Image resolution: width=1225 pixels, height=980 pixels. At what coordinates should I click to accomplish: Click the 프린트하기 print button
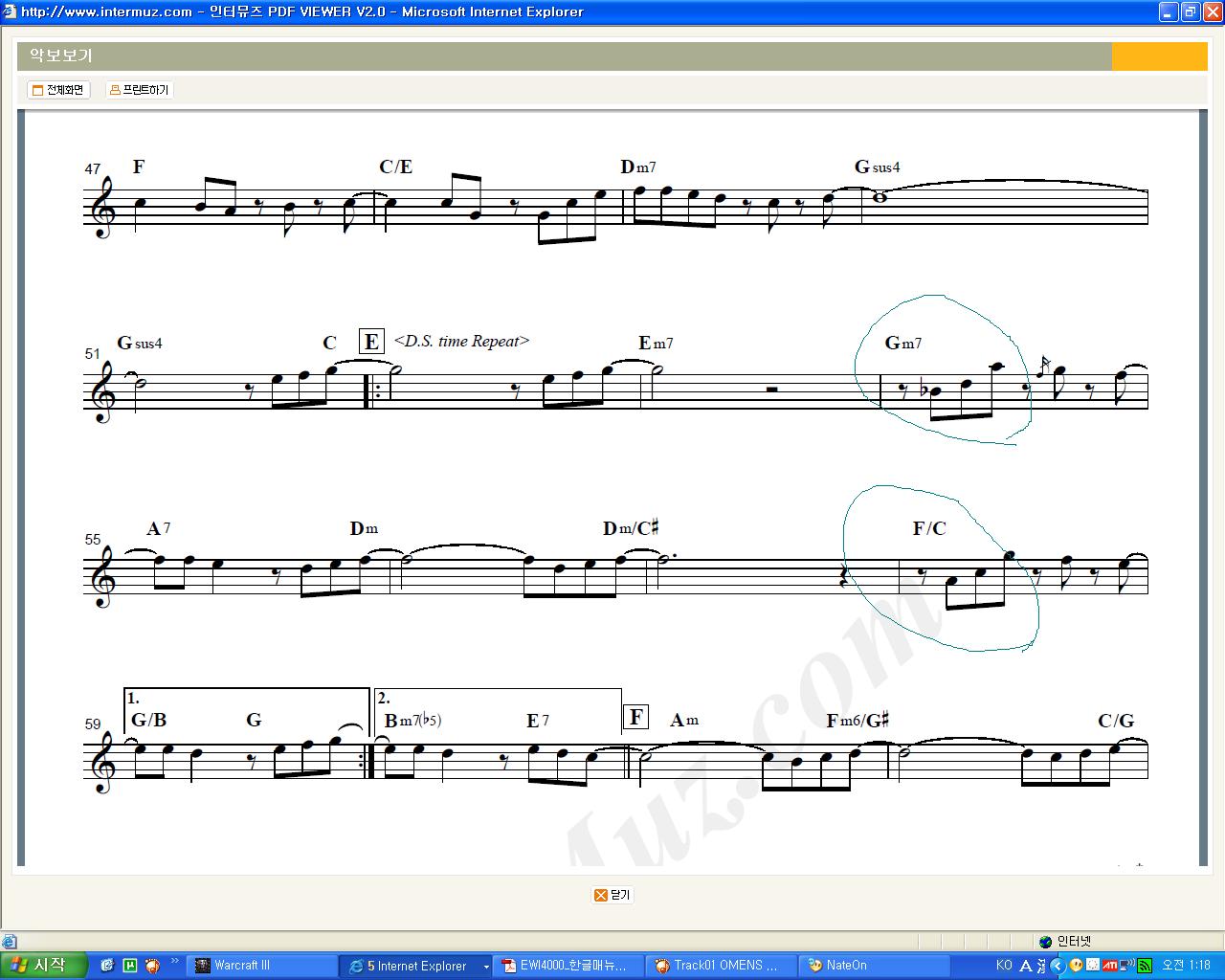(140, 90)
